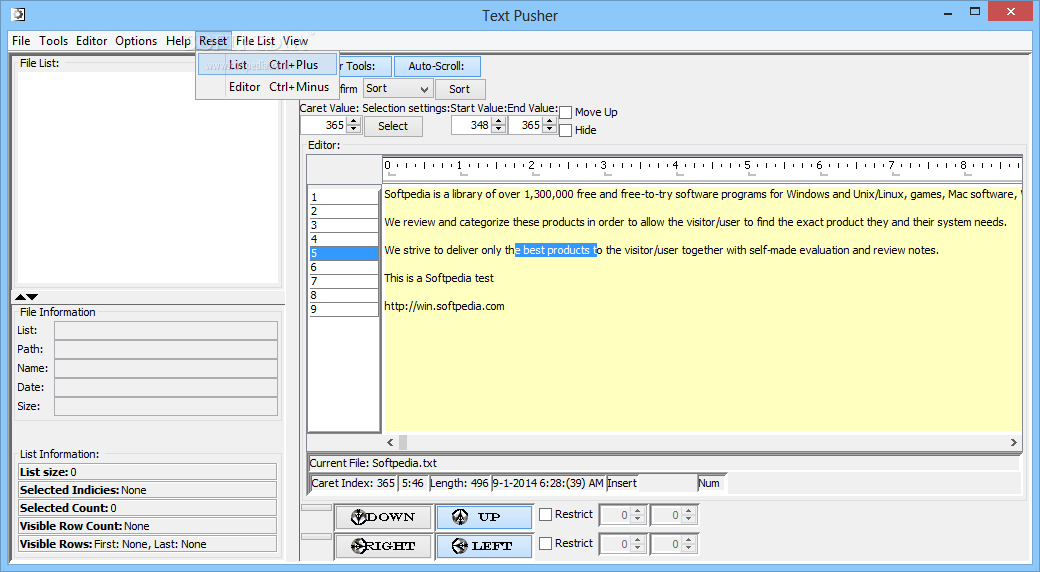Check the Restrict box beside the LEFT button

coord(546,543)
